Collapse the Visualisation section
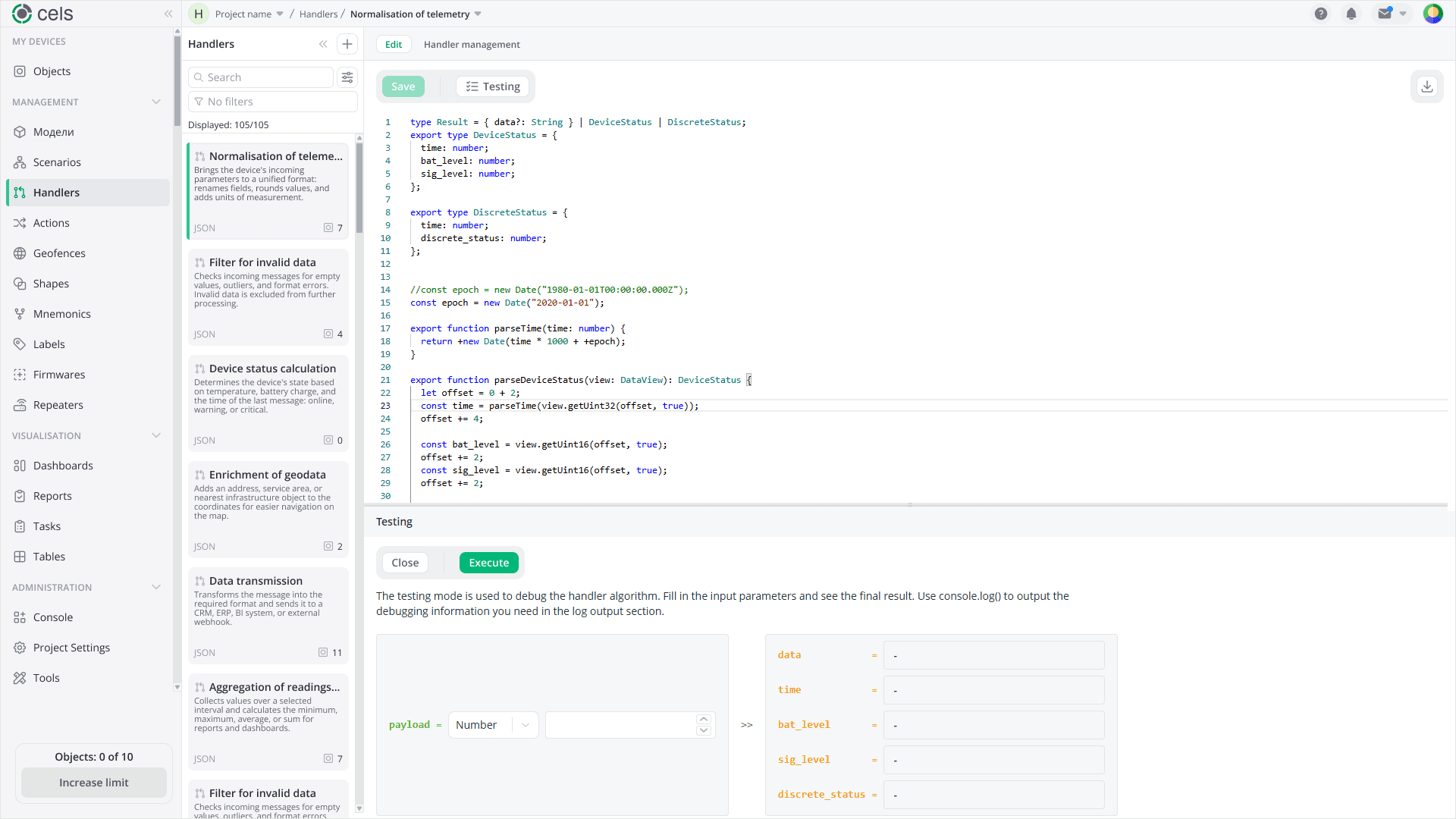 coord(156,435)
